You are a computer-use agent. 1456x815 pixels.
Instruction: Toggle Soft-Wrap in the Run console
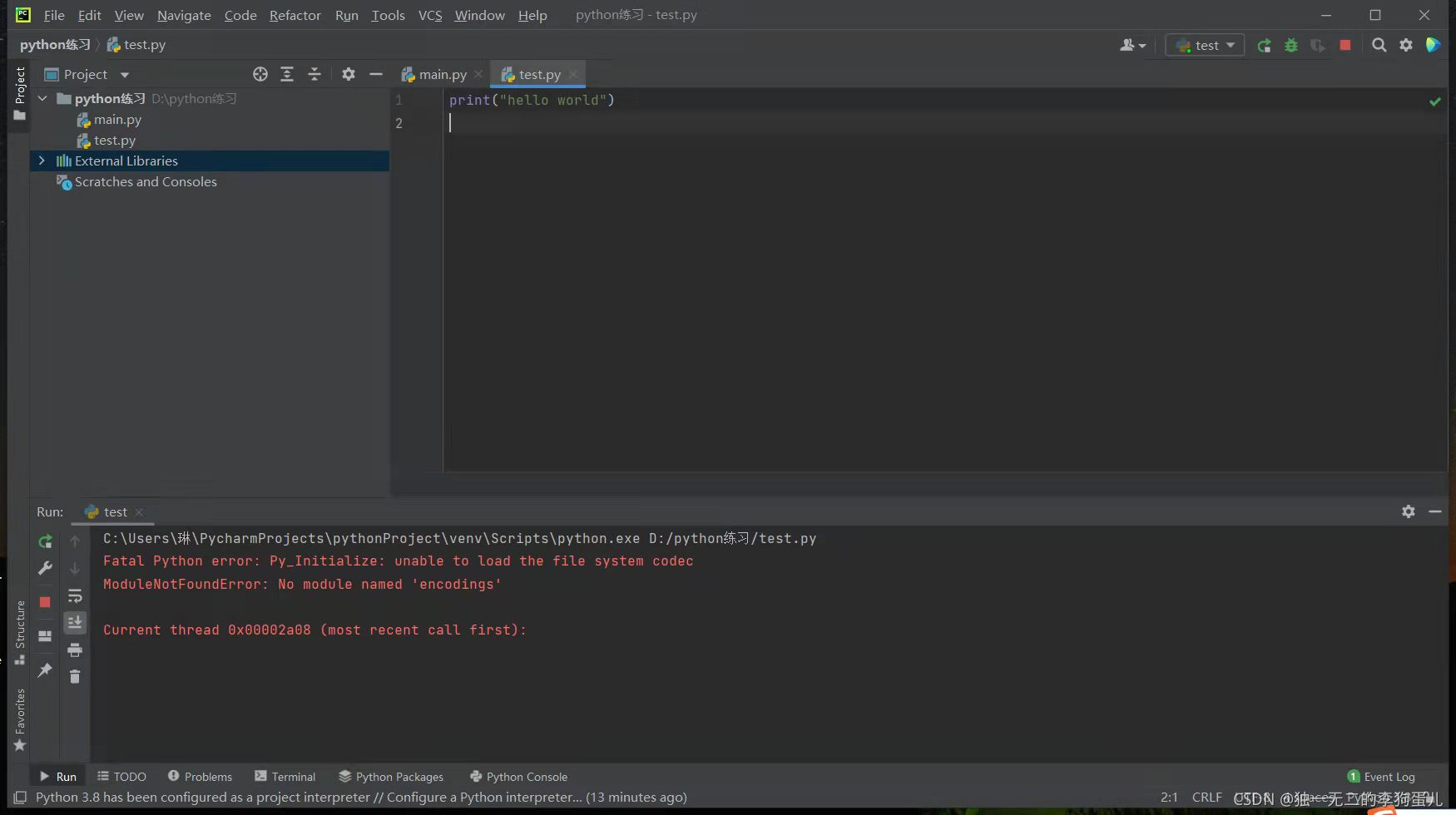(x=75, y=595)
